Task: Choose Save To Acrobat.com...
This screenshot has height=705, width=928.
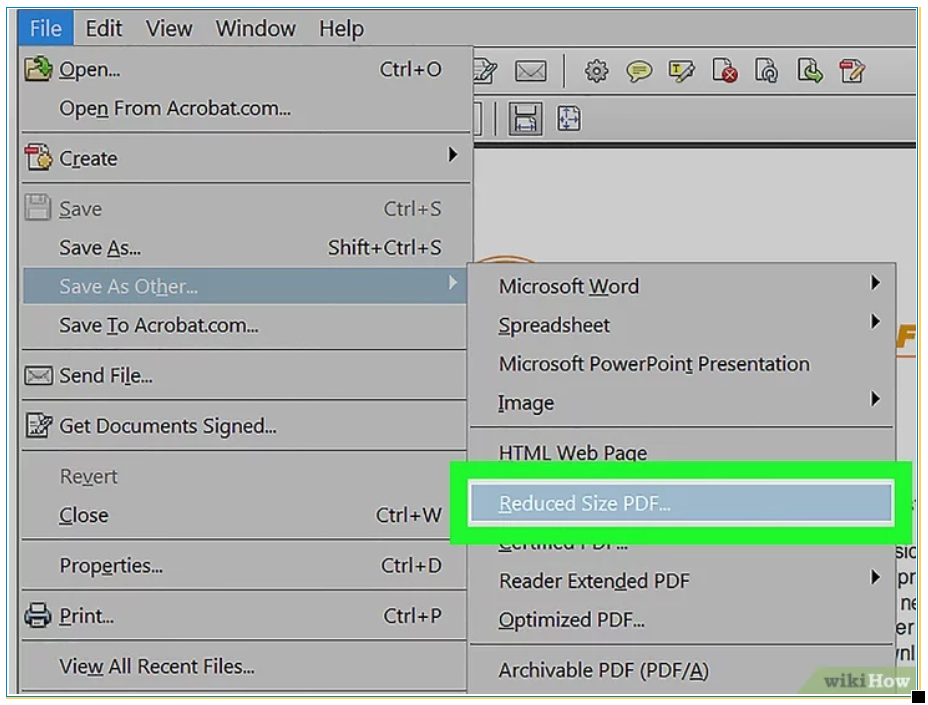Action: click(x=244, y=326)
